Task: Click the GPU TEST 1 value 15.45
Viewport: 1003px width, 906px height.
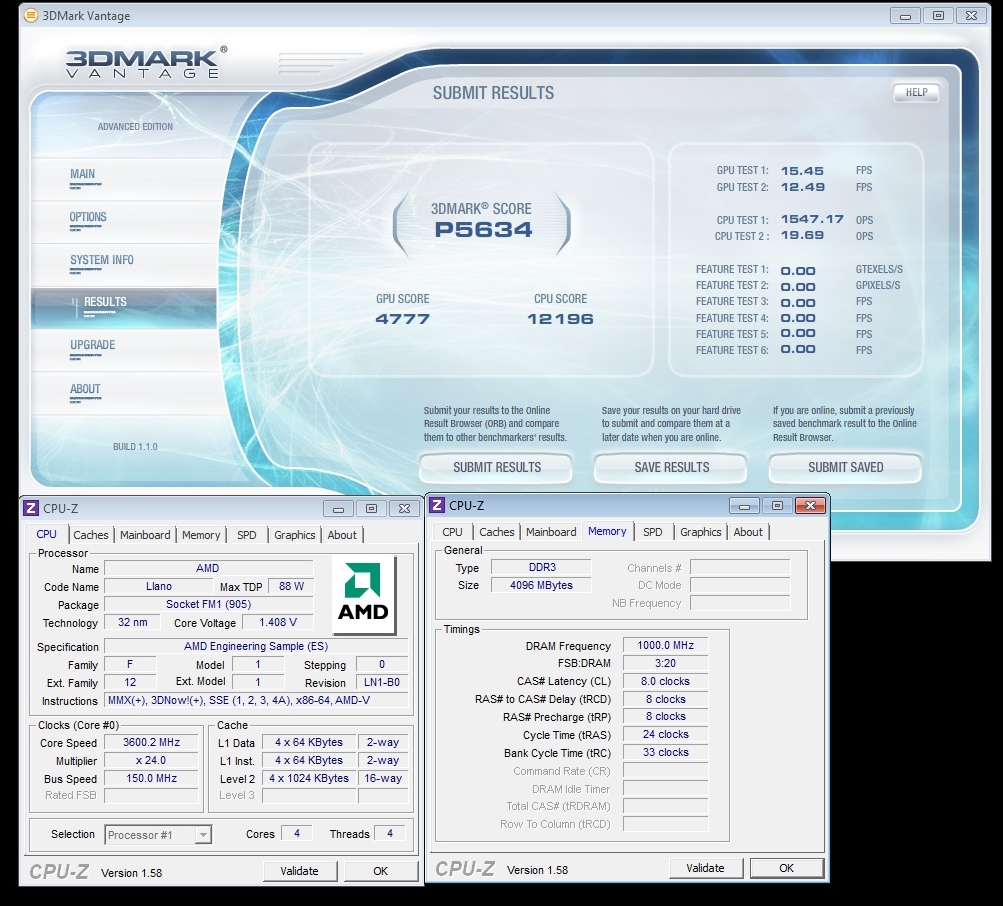Action: [x=802, y=171]
